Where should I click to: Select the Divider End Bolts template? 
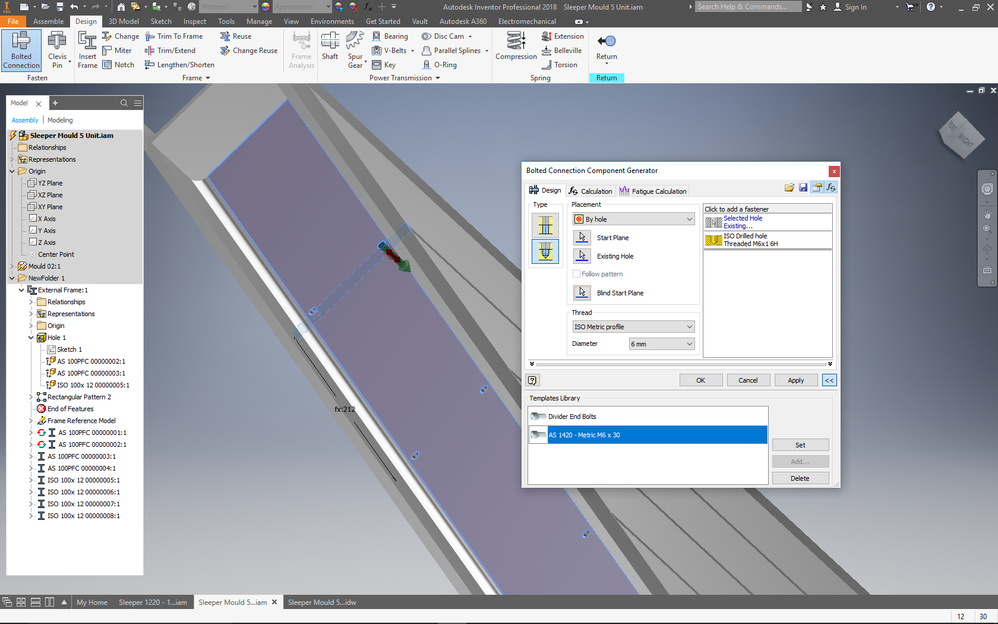tap(647, 416)
